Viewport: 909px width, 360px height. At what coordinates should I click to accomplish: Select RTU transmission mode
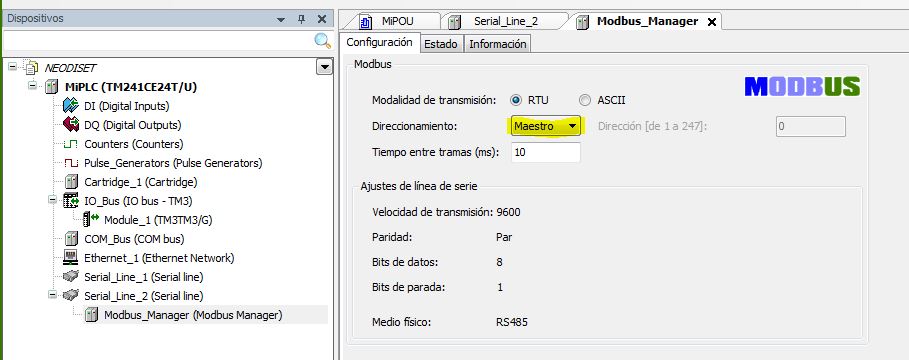pyautogui.click(x=515, y=100)
